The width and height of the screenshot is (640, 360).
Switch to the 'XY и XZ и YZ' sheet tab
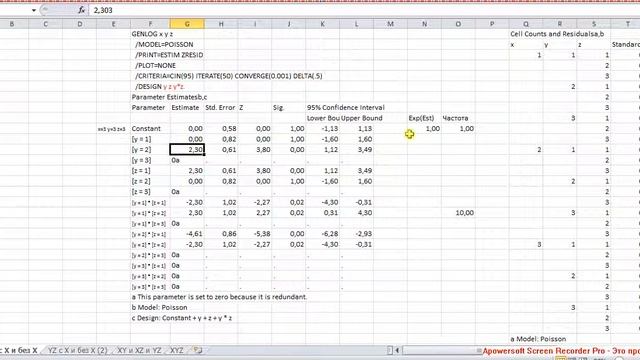click(139, 350)
